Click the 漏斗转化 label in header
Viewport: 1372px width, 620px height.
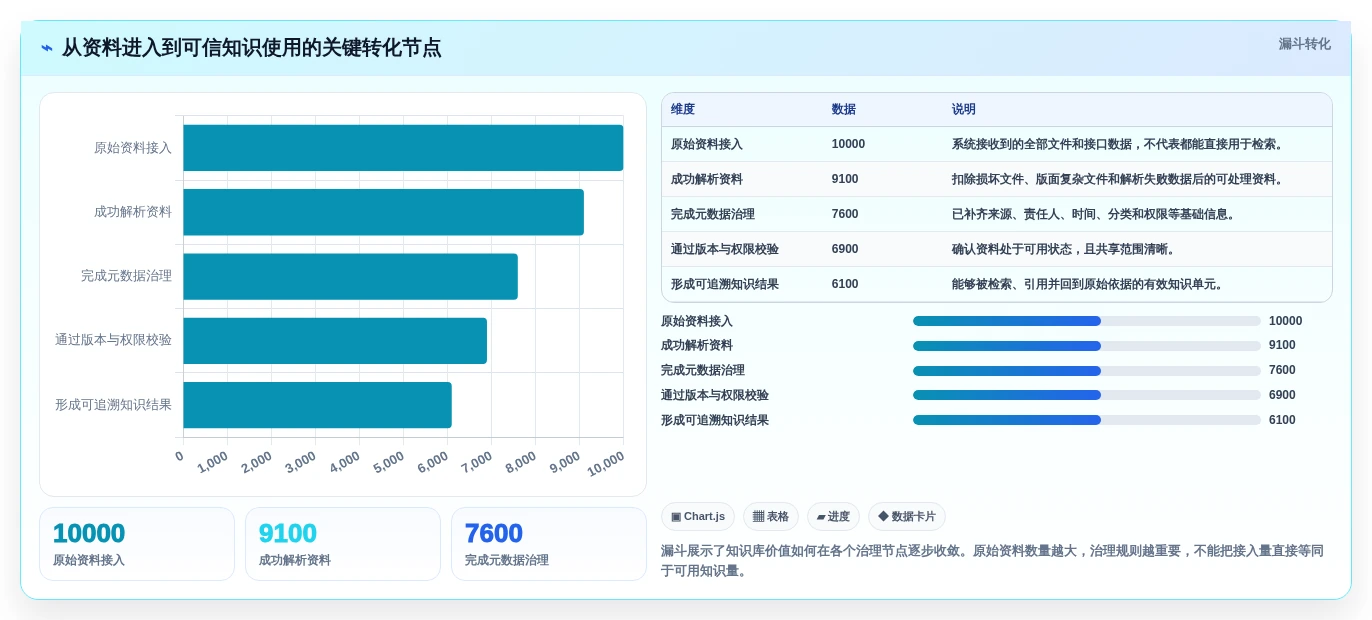1304,44
